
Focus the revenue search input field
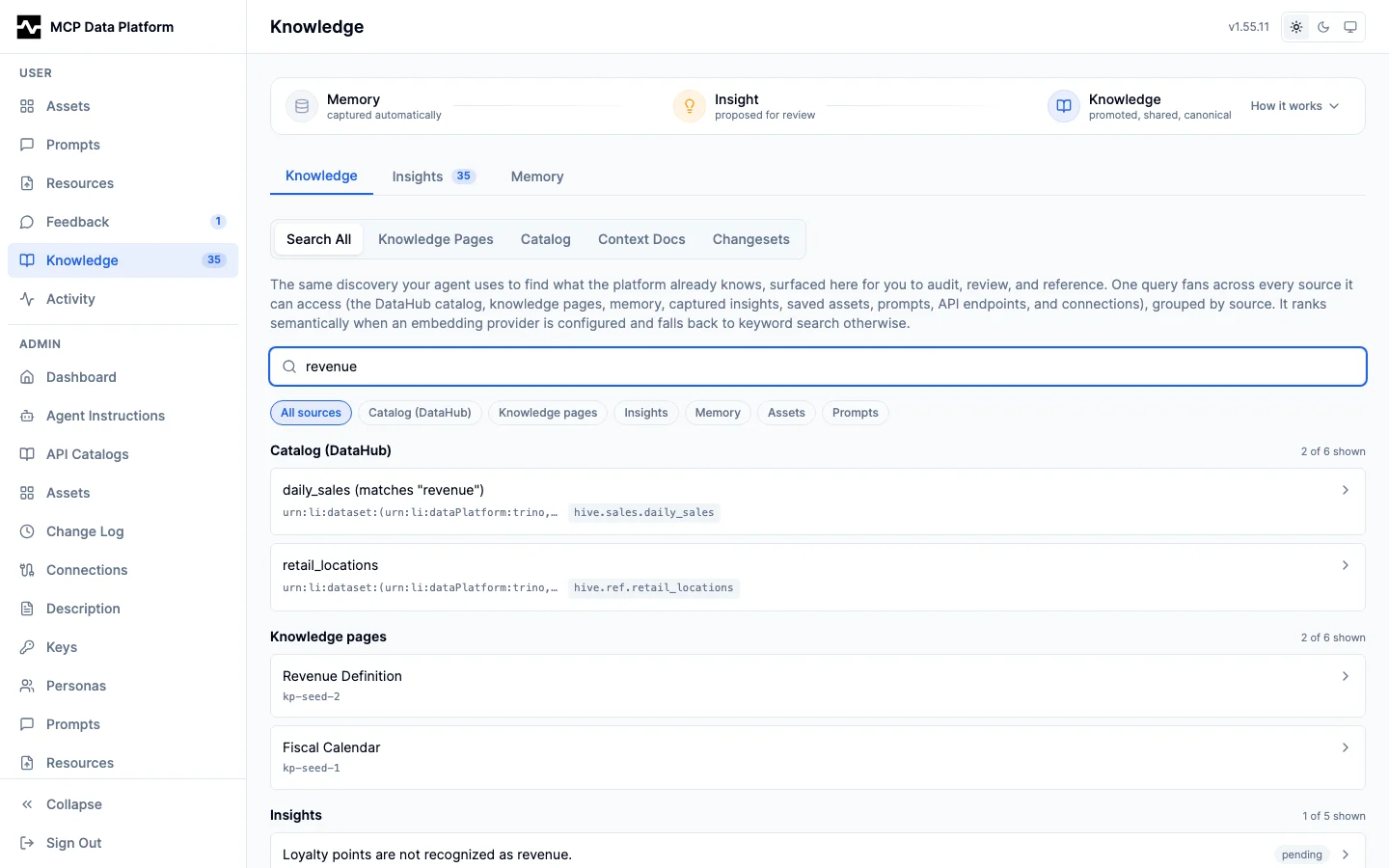point(818,366)
